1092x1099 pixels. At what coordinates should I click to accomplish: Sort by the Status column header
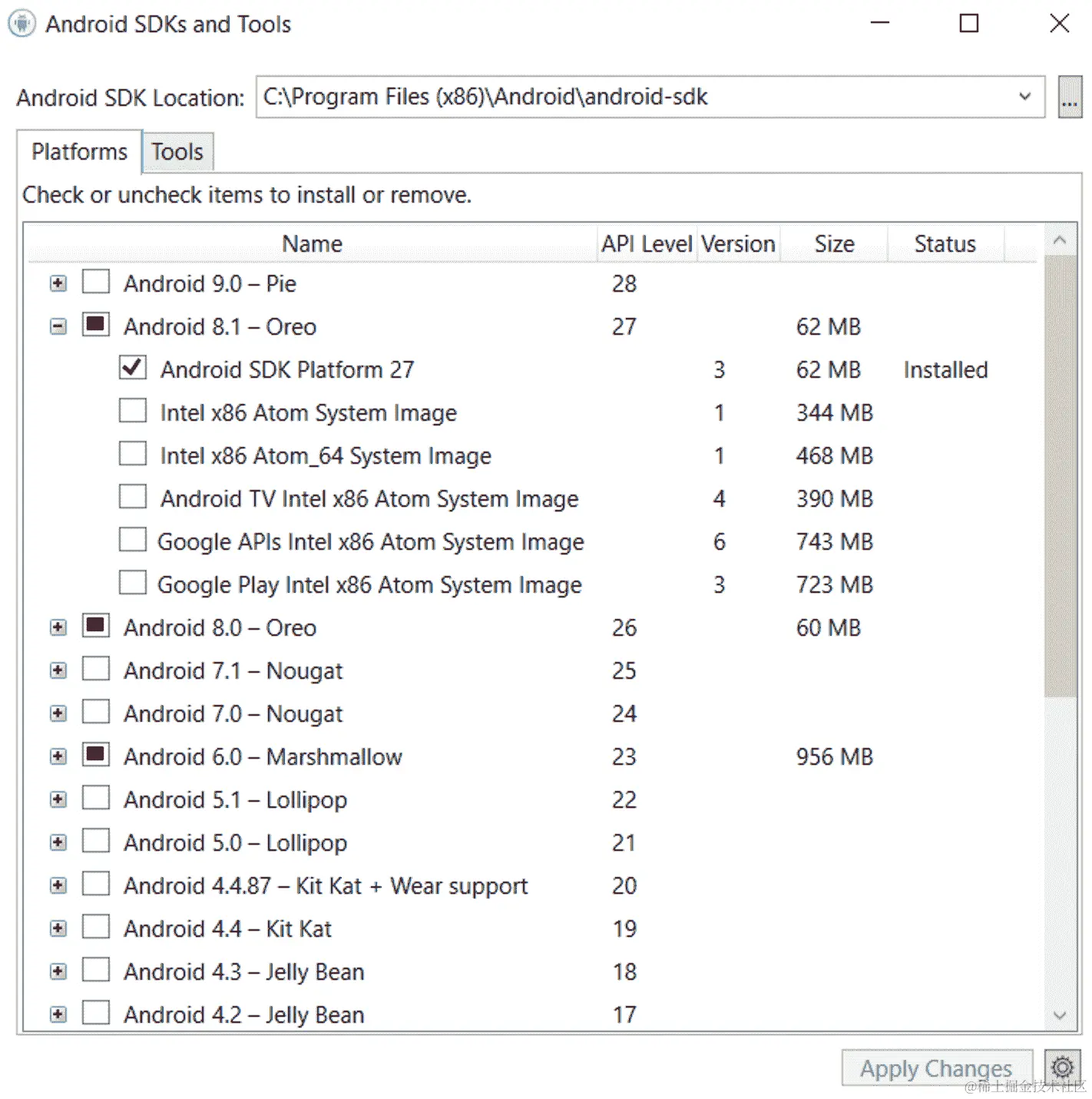tap(945, 244)
